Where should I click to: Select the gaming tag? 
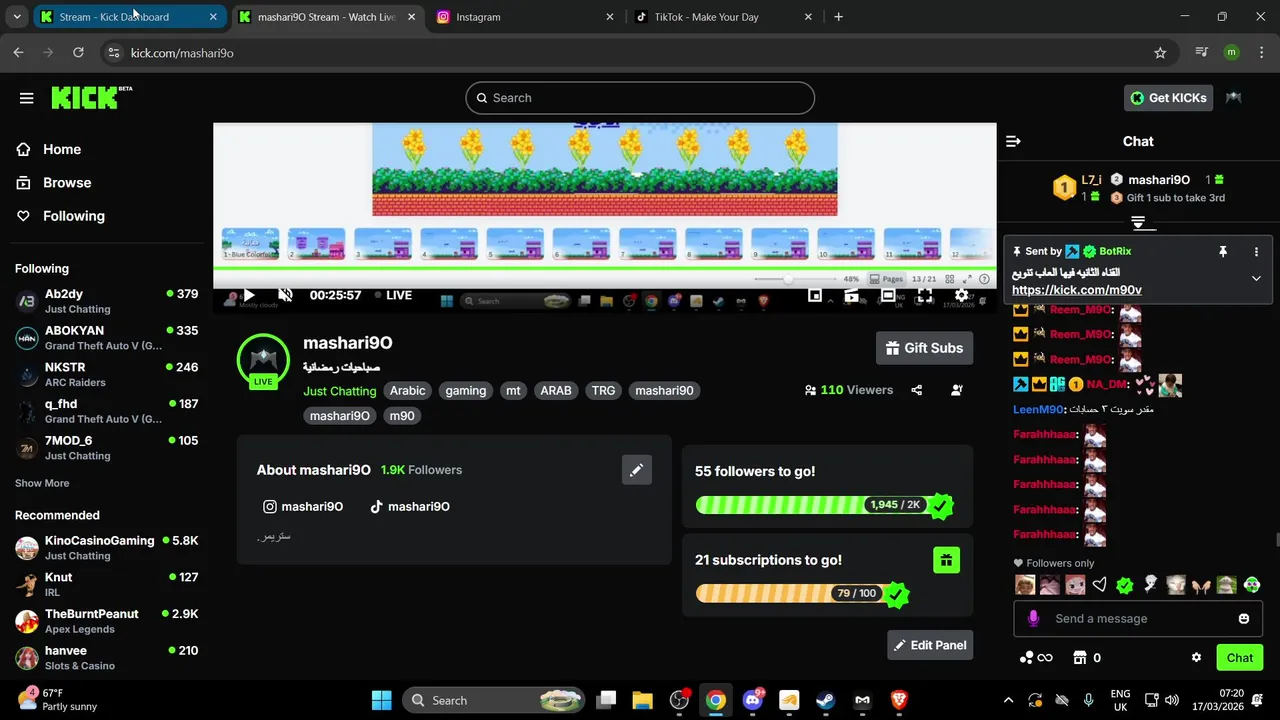point(465,391)
